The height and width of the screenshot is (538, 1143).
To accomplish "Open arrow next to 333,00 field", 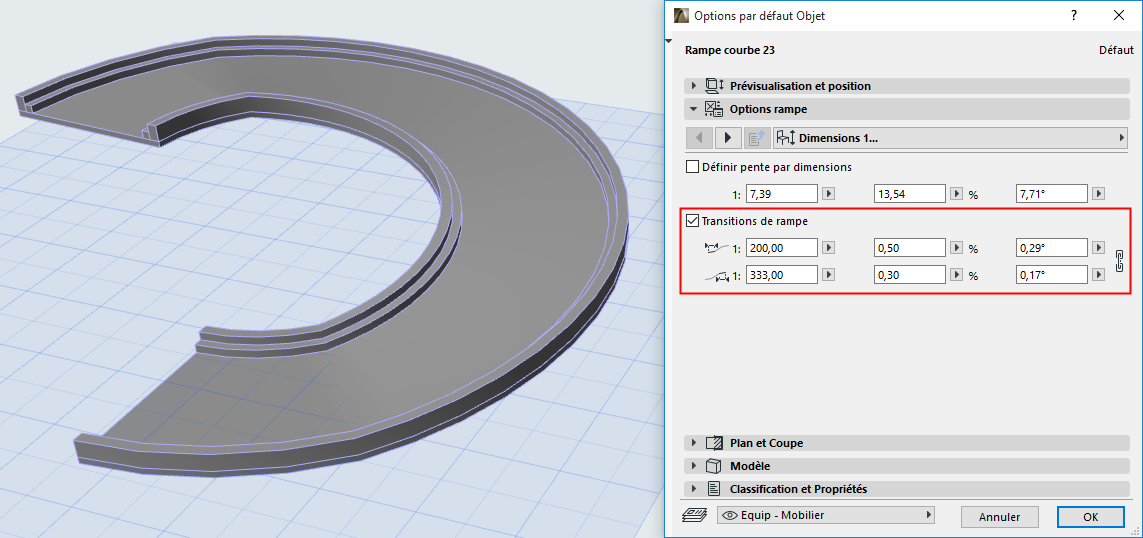I will pyautogui.click(x=828, y=275).
